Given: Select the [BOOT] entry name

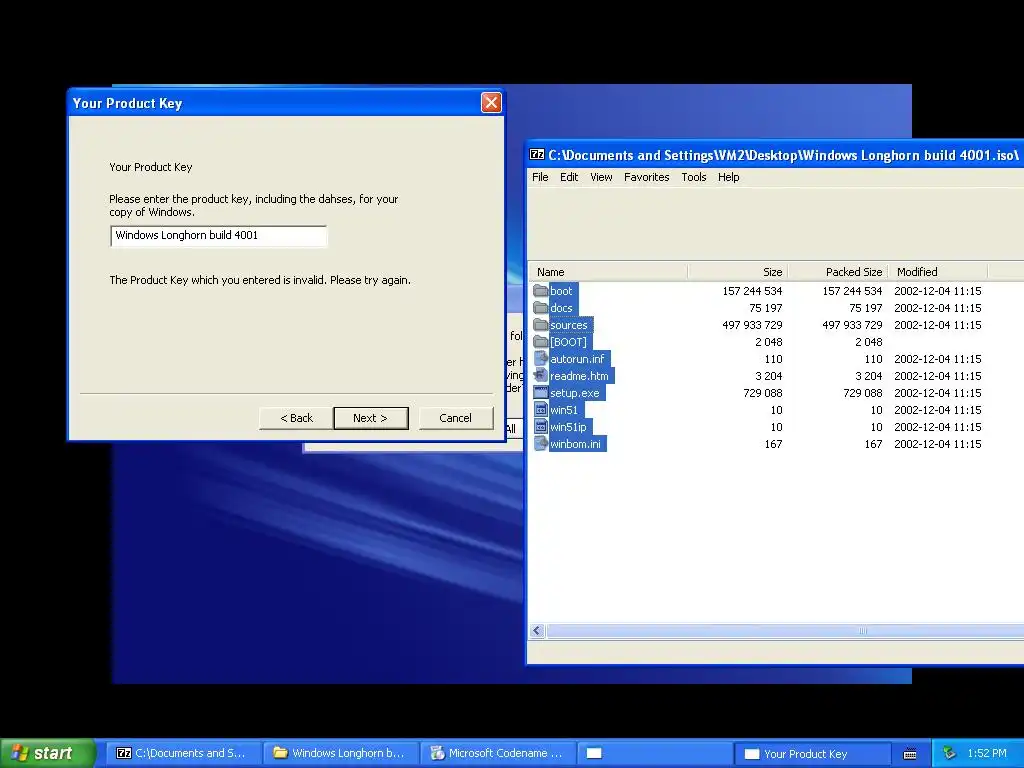Looking at the screenshot, I should pos(568,342).
